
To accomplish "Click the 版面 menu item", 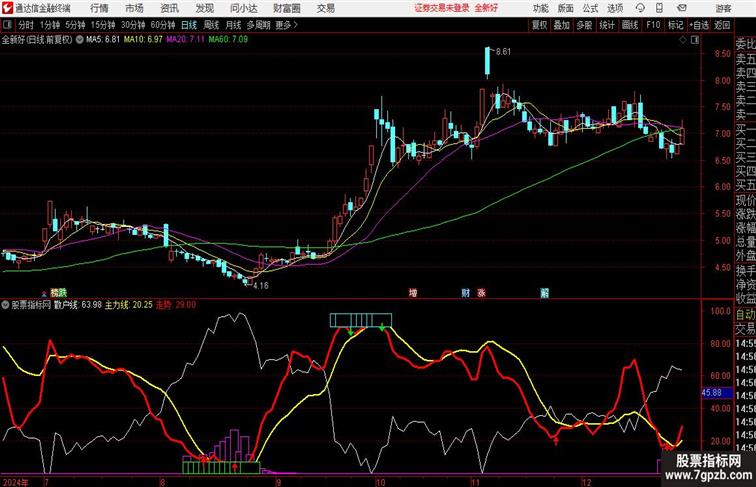I will (x=565, y=8).
